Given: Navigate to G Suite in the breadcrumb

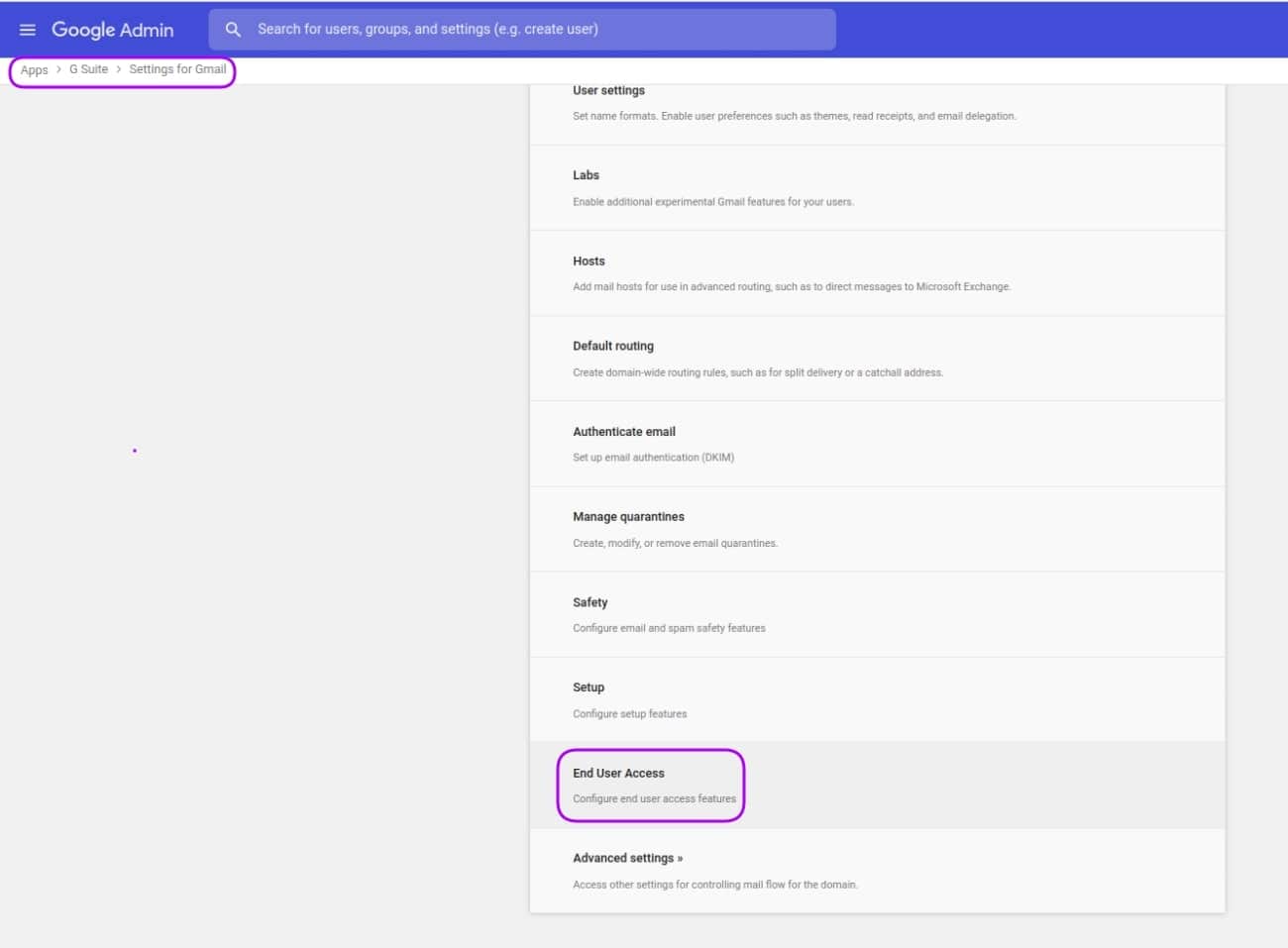Looking at the screenshot, I should click(x=87, y=69).
